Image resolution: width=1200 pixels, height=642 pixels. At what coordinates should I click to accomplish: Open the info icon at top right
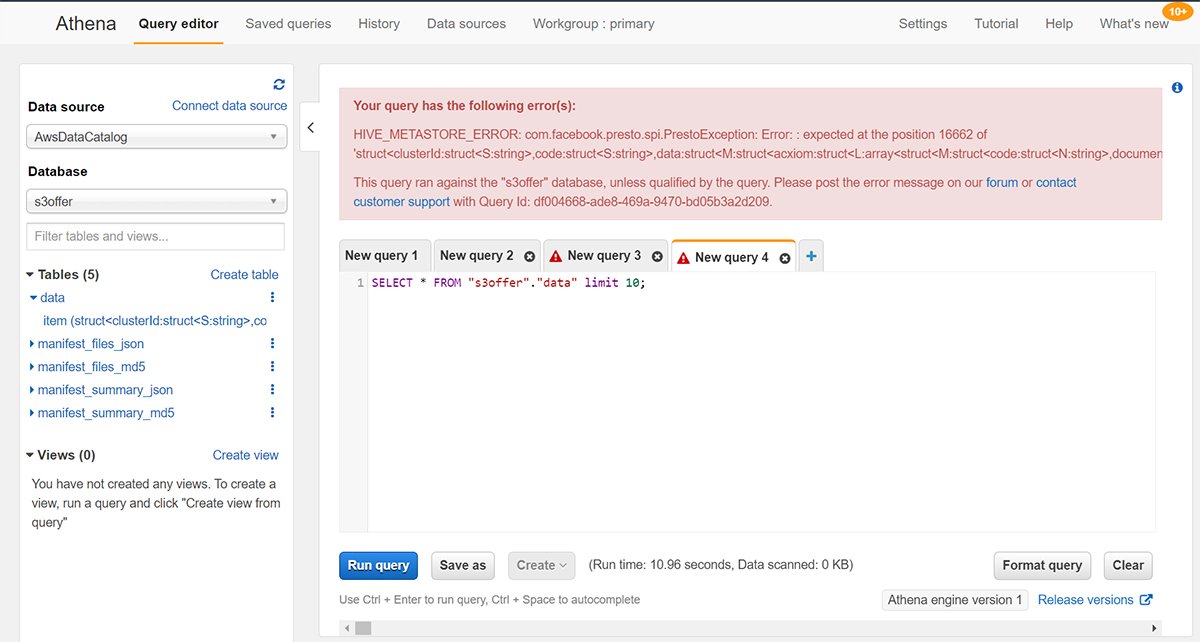click(1177, 88)
